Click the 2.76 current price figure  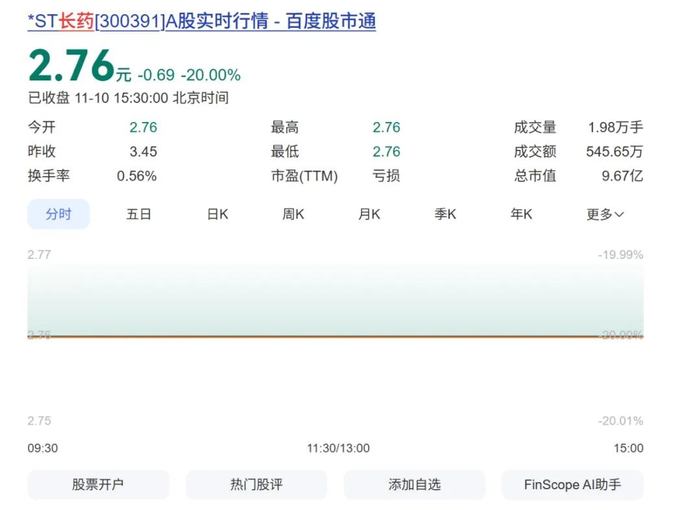(70, 67)
